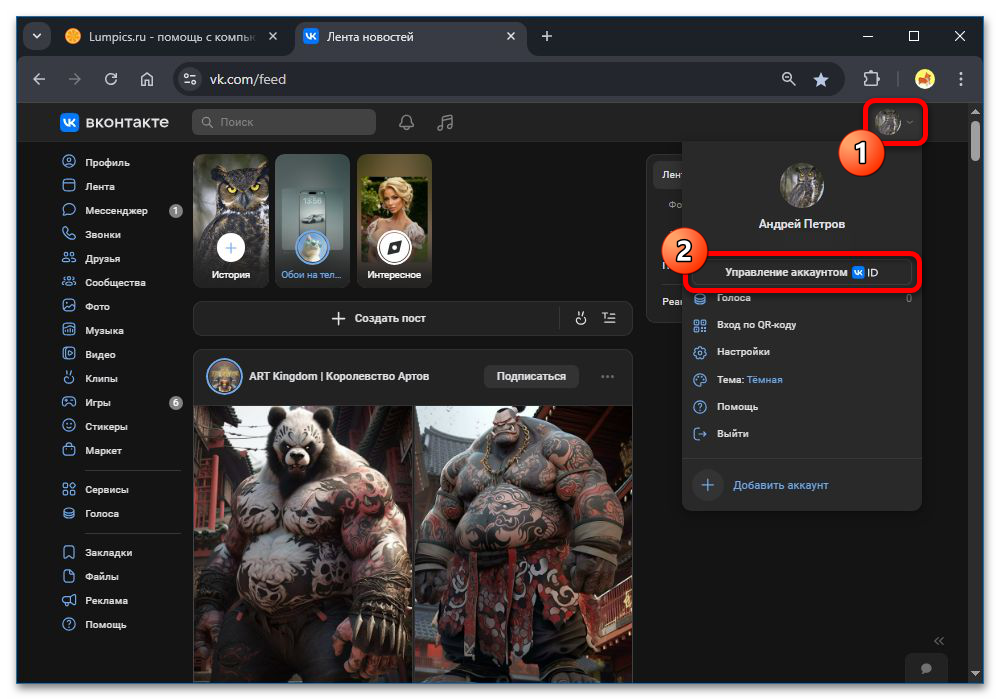Image resolution: width=1000 pixels, height=700 pixels.
Task: Open a new browser tab
Action: [x=547, y=36]
